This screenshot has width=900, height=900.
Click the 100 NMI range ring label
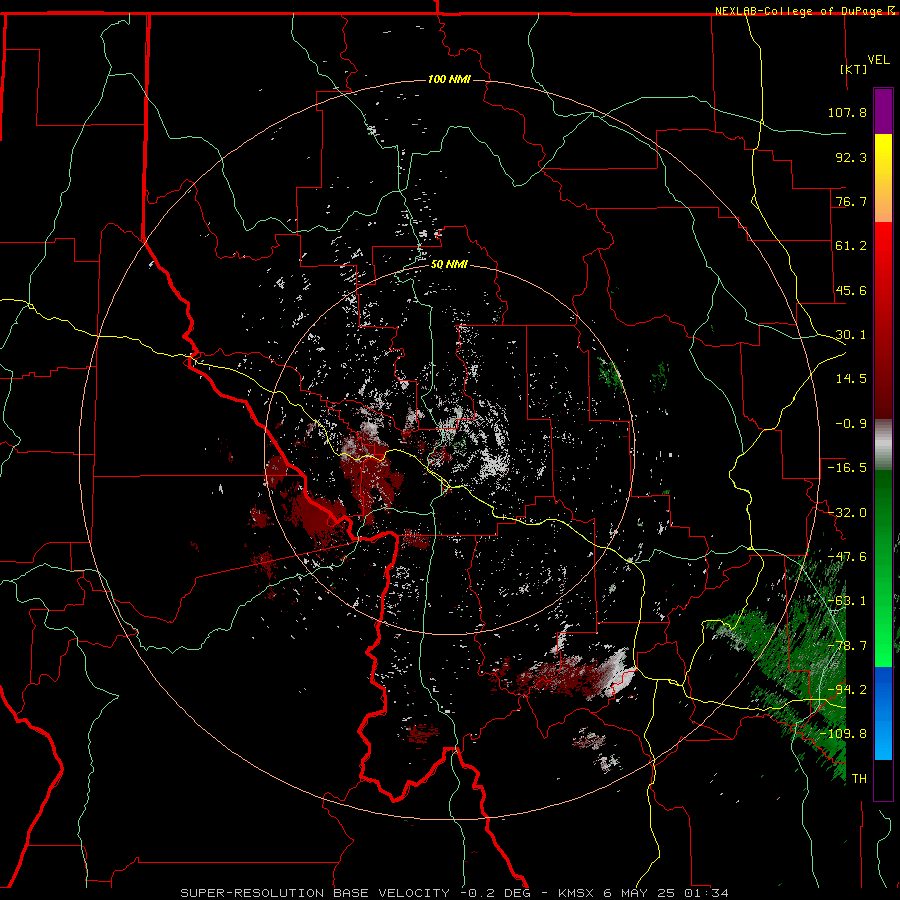pyautogui.click(x=449, y=79)
